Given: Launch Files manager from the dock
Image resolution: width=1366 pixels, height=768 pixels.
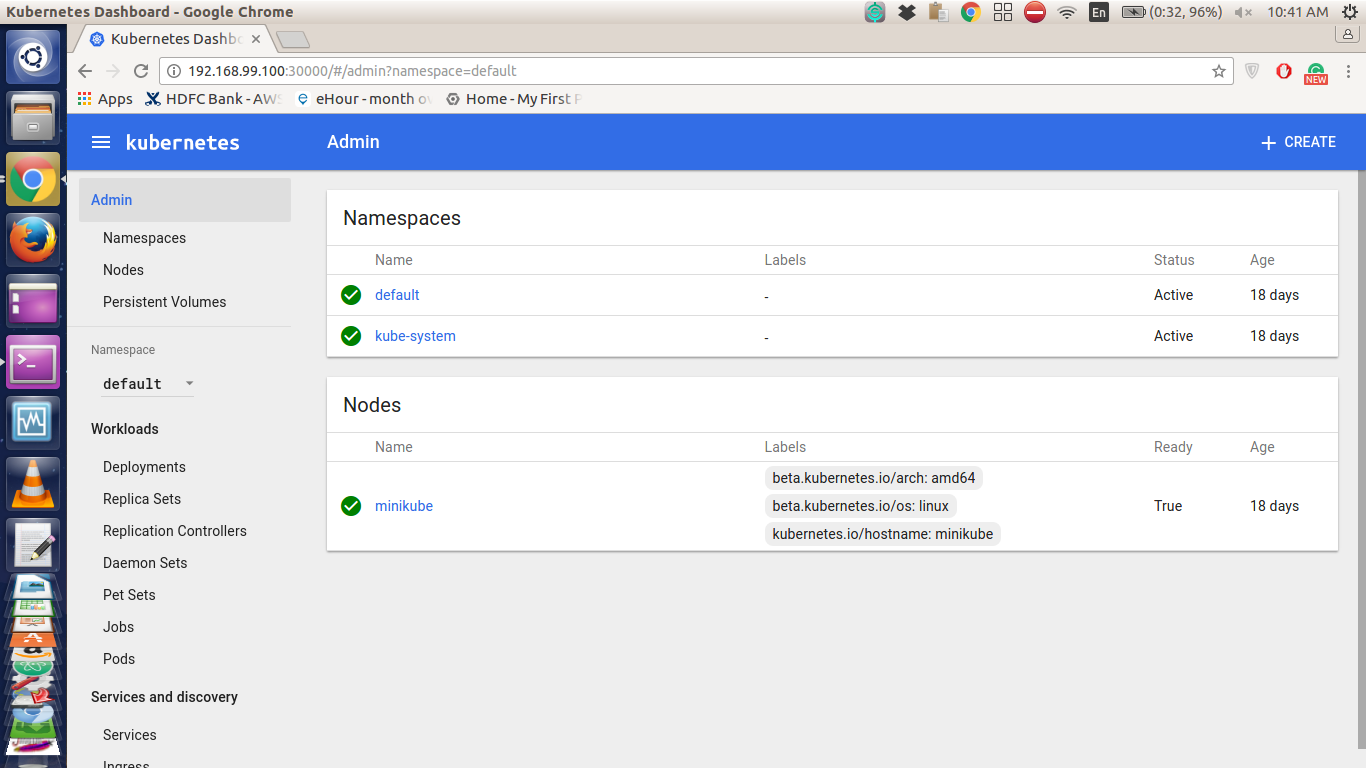Looking at the screenshot, I should click(33, 118).
